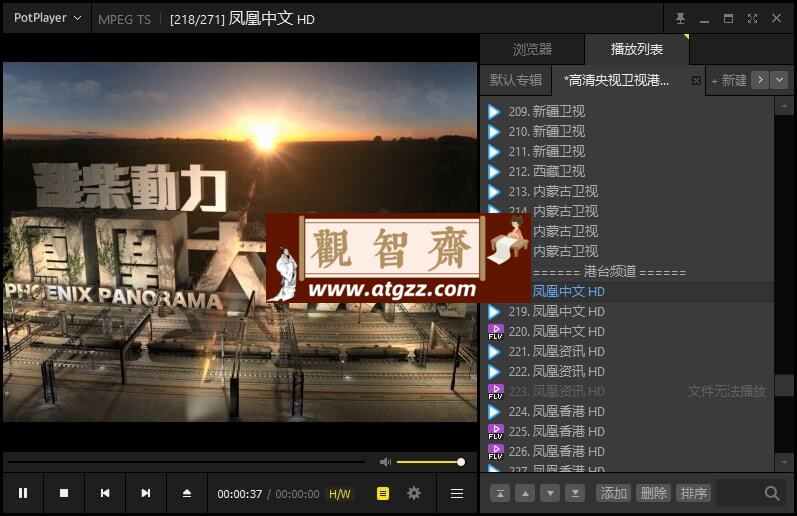The image size is (797, 516).
Task: Toggle the yellow playlist panel button
Action: [383, 493]
